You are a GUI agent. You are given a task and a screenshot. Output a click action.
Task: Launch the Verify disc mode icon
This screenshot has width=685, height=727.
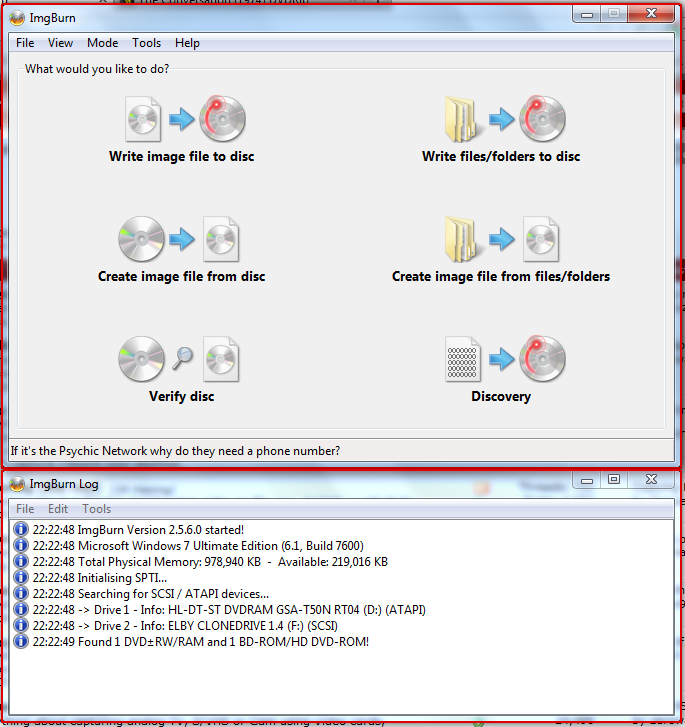pyautogui.click(x=179, y=359)
